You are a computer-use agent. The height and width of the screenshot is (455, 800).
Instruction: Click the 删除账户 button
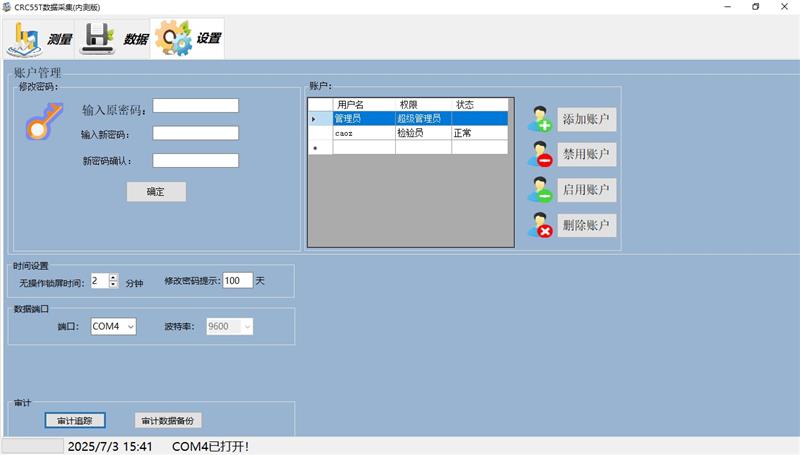tap(586, 225)
